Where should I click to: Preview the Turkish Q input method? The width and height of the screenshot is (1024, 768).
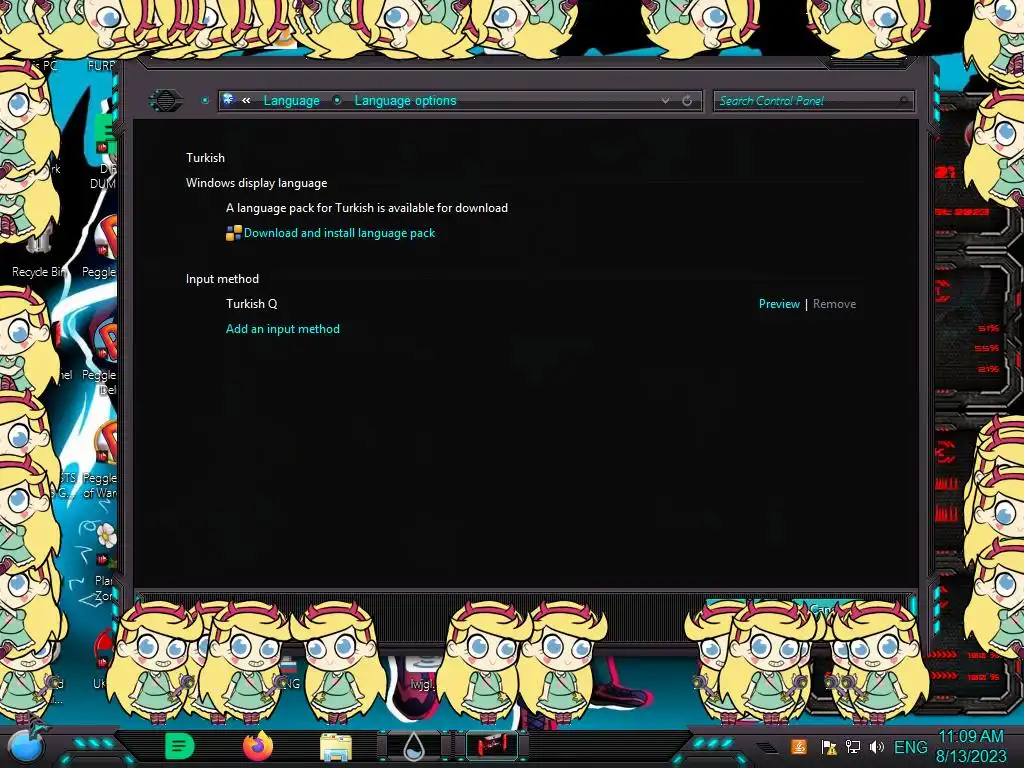tap(779, 304)
